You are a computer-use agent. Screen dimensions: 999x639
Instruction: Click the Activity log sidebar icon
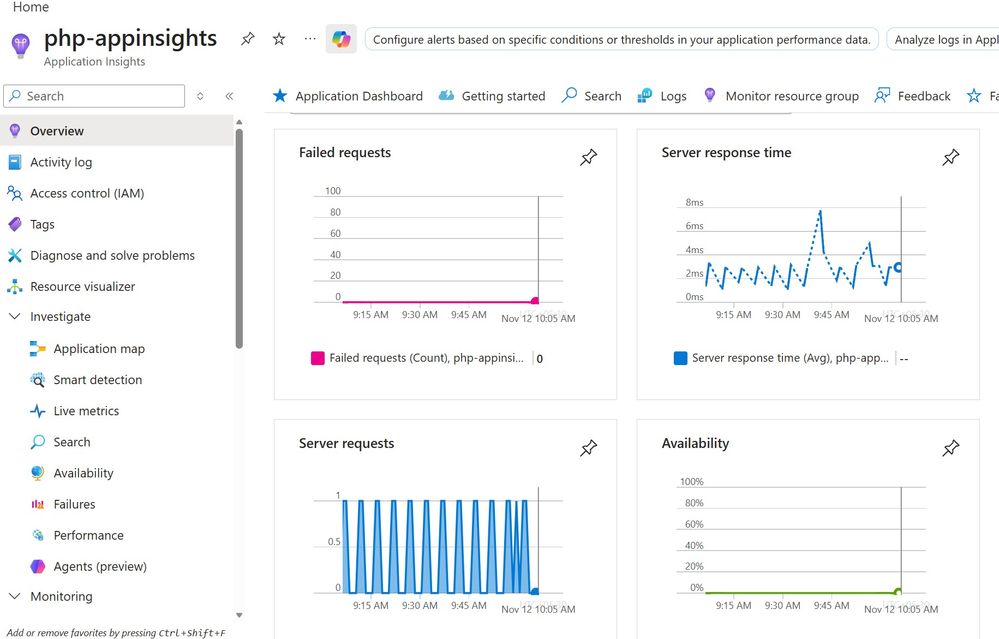pos(15,162)
